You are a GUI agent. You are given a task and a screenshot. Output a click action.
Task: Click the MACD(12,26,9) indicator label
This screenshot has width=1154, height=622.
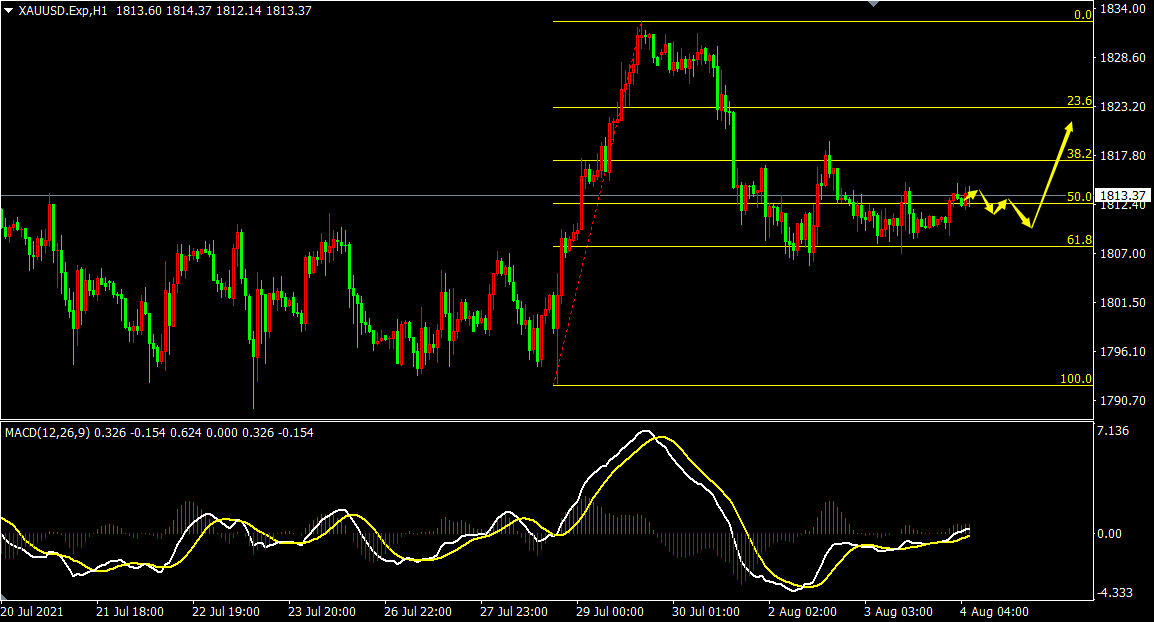point(48,433)
